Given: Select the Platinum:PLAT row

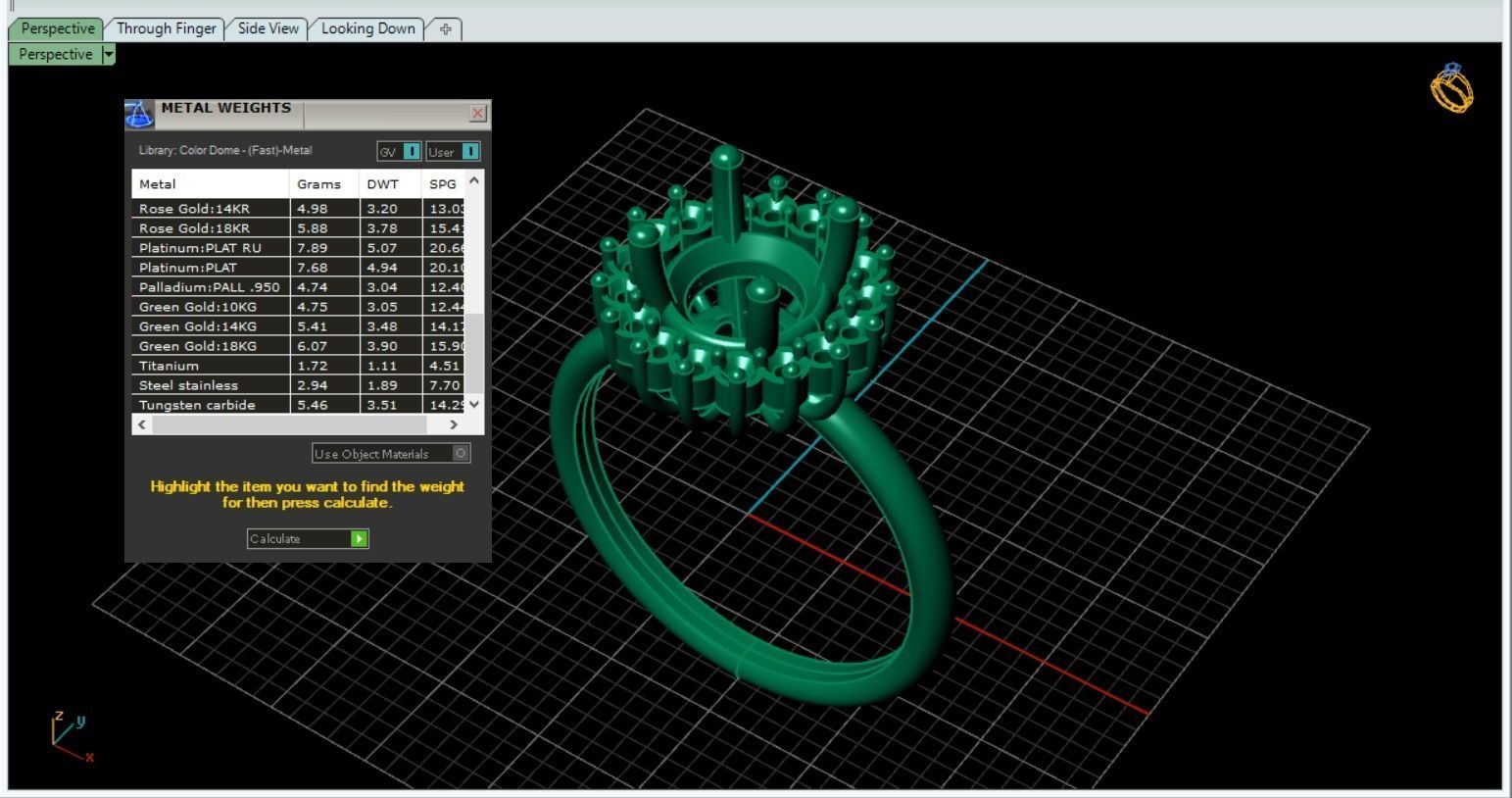Looking at the screenshot, I should click(298, 268).
